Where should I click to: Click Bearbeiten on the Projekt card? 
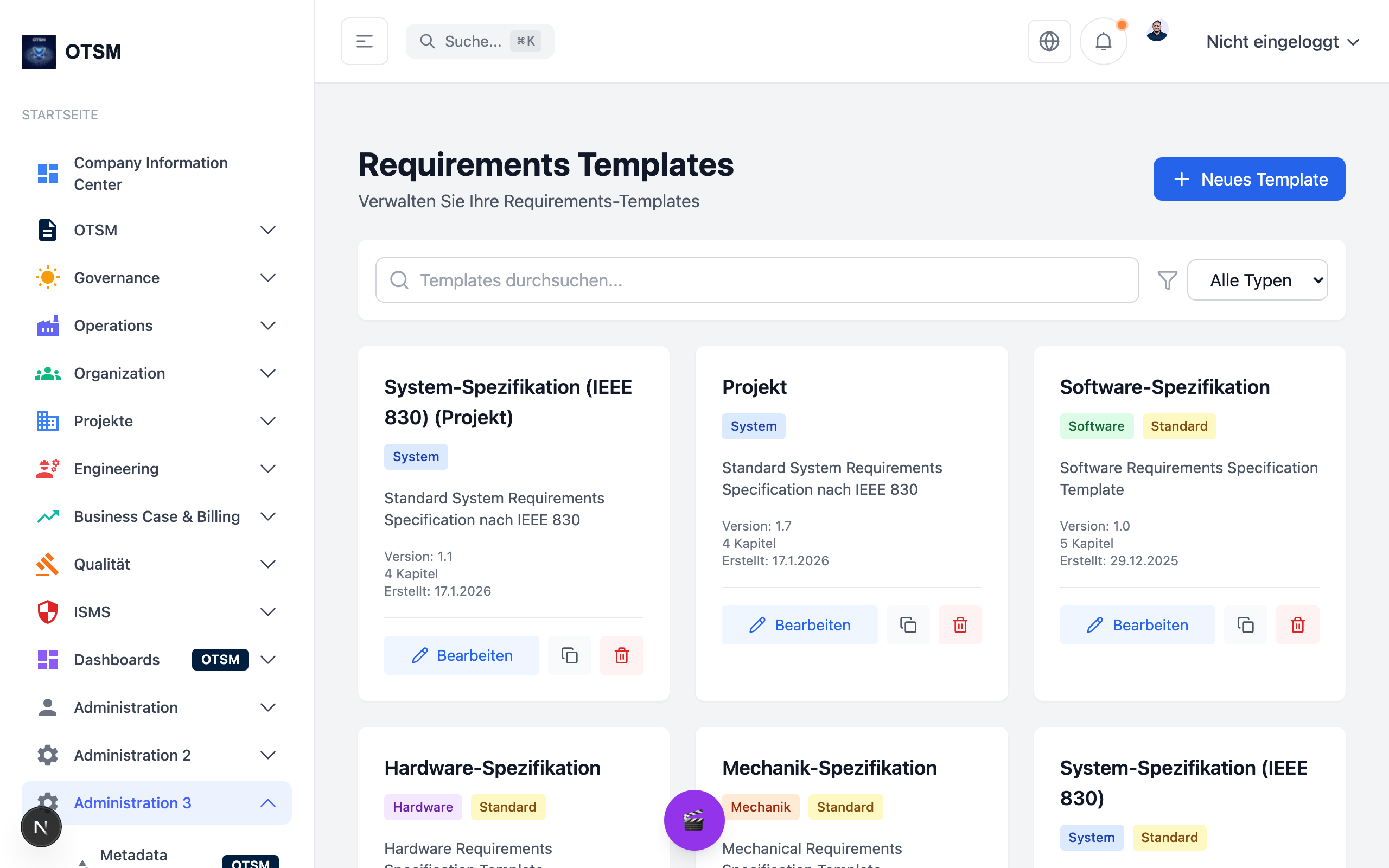tap(799, 624)
